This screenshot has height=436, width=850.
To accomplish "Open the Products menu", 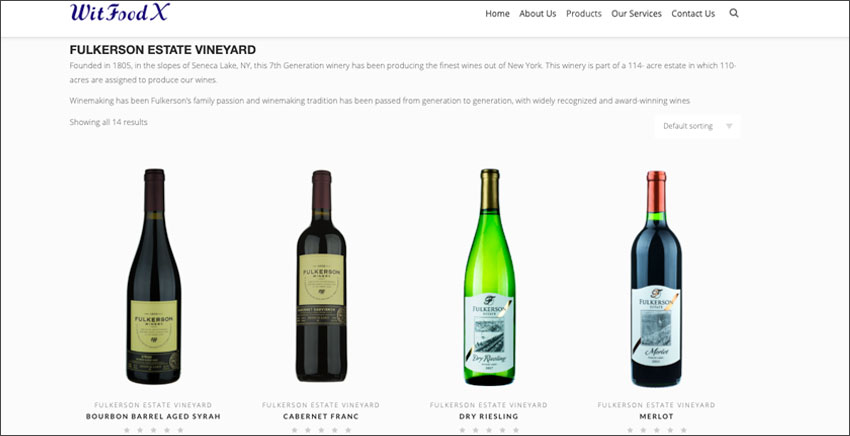I will pos(584,14).
